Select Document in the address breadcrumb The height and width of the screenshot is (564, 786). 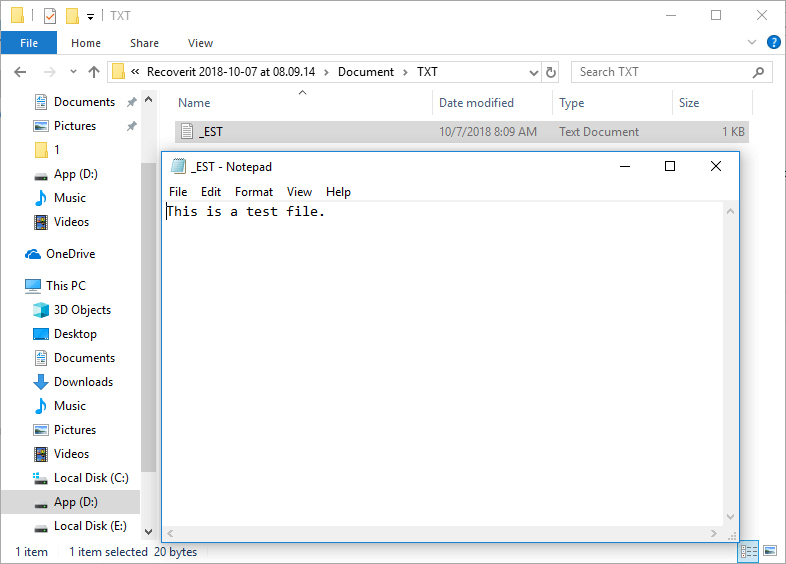click(x=366, y=72)
